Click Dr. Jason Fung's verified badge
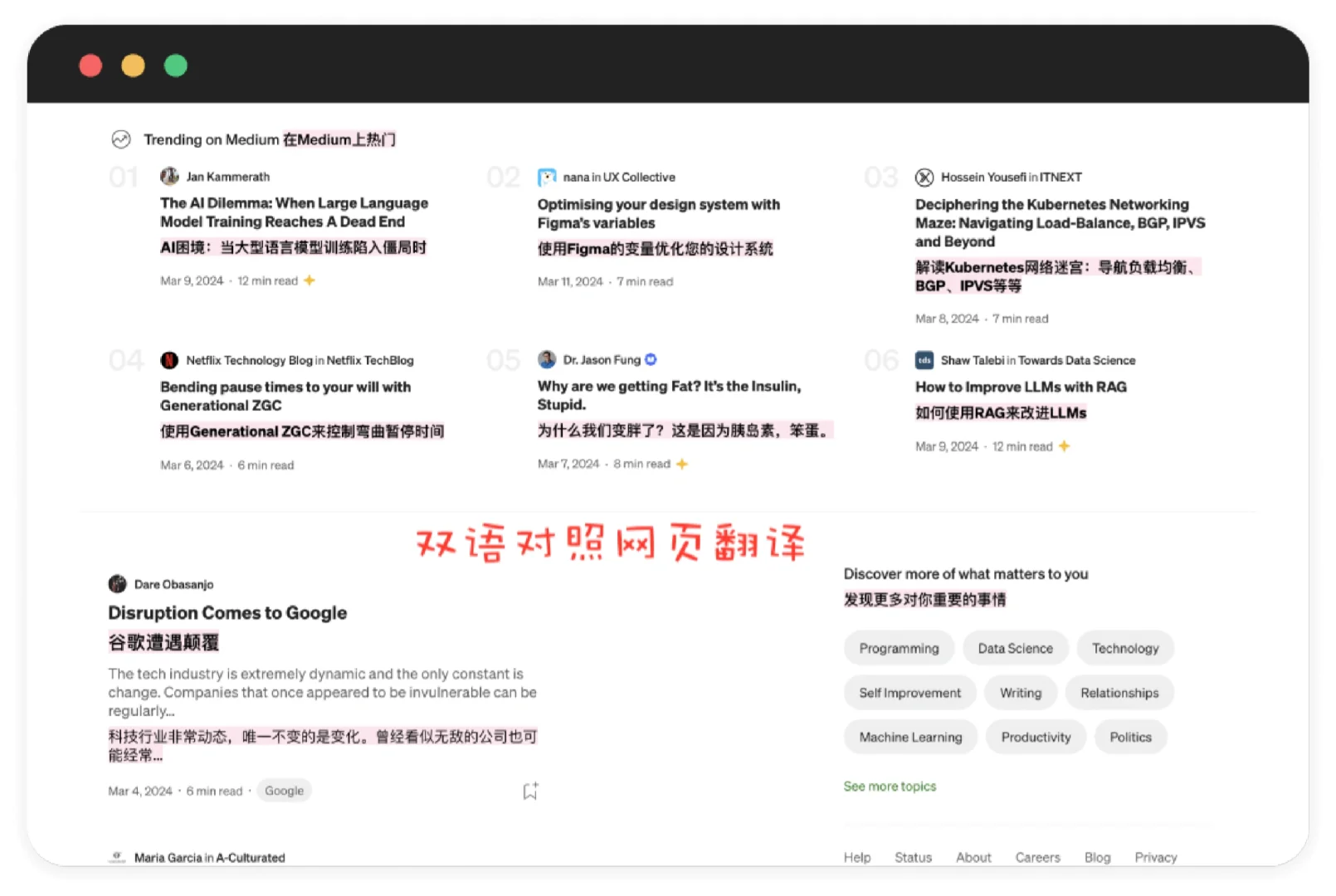The image size is (1336, 896). [x=651, y=359]
